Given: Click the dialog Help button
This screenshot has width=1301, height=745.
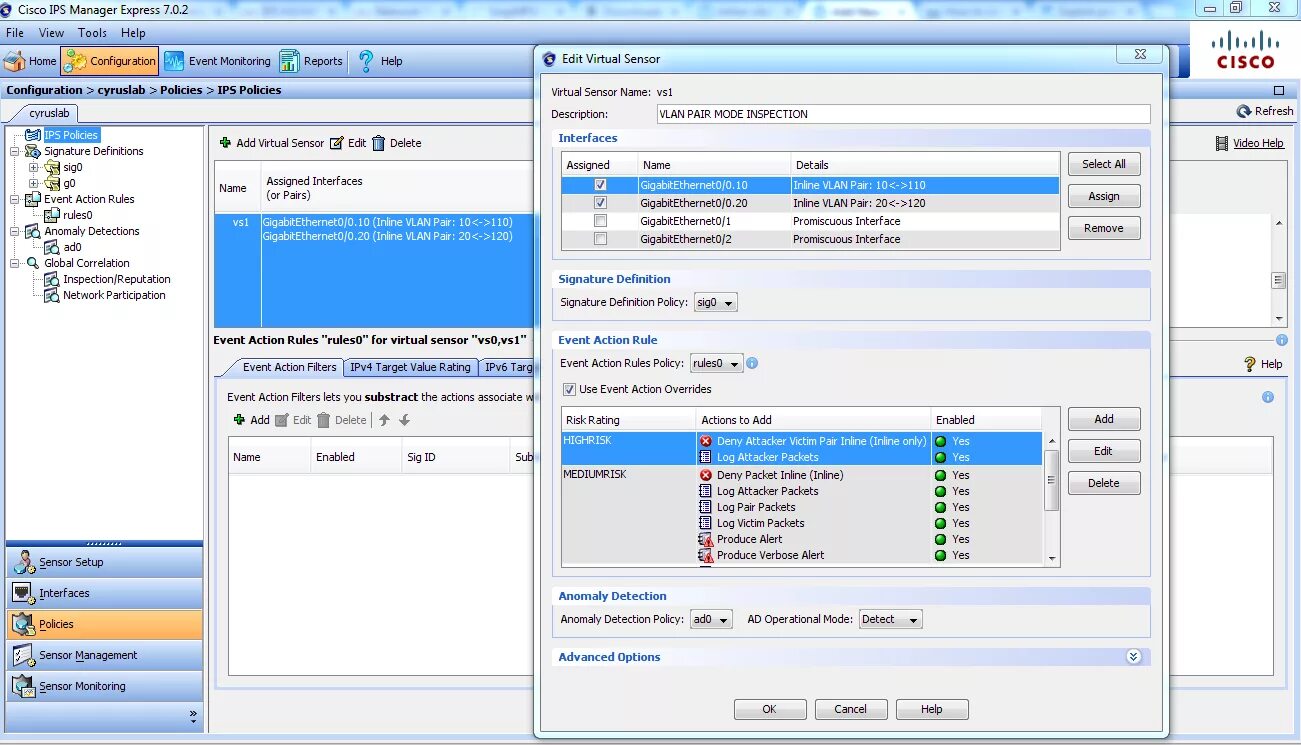Looking at the screenshot, I should (x=932, y=709).
